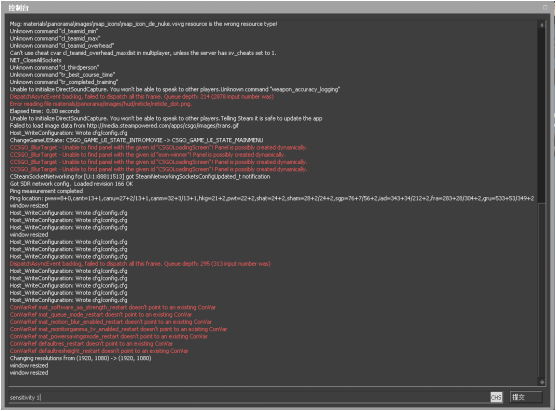The height and width of the screenshot is (411, 556).
Task: Click the eom-winner BlurTarget error line
Action: coord(147,155)
